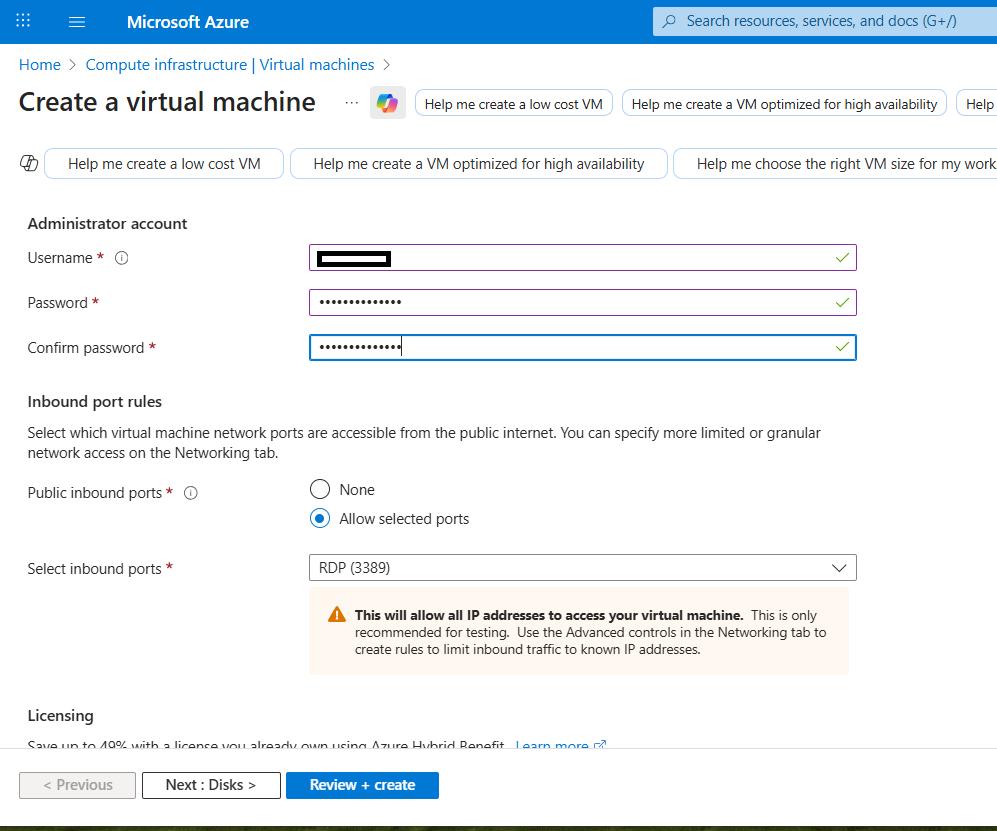Open the Select inbound ports dropdown
Viewport: 997px width, 831px height.
pyautogui.click(x=582, y=568)
